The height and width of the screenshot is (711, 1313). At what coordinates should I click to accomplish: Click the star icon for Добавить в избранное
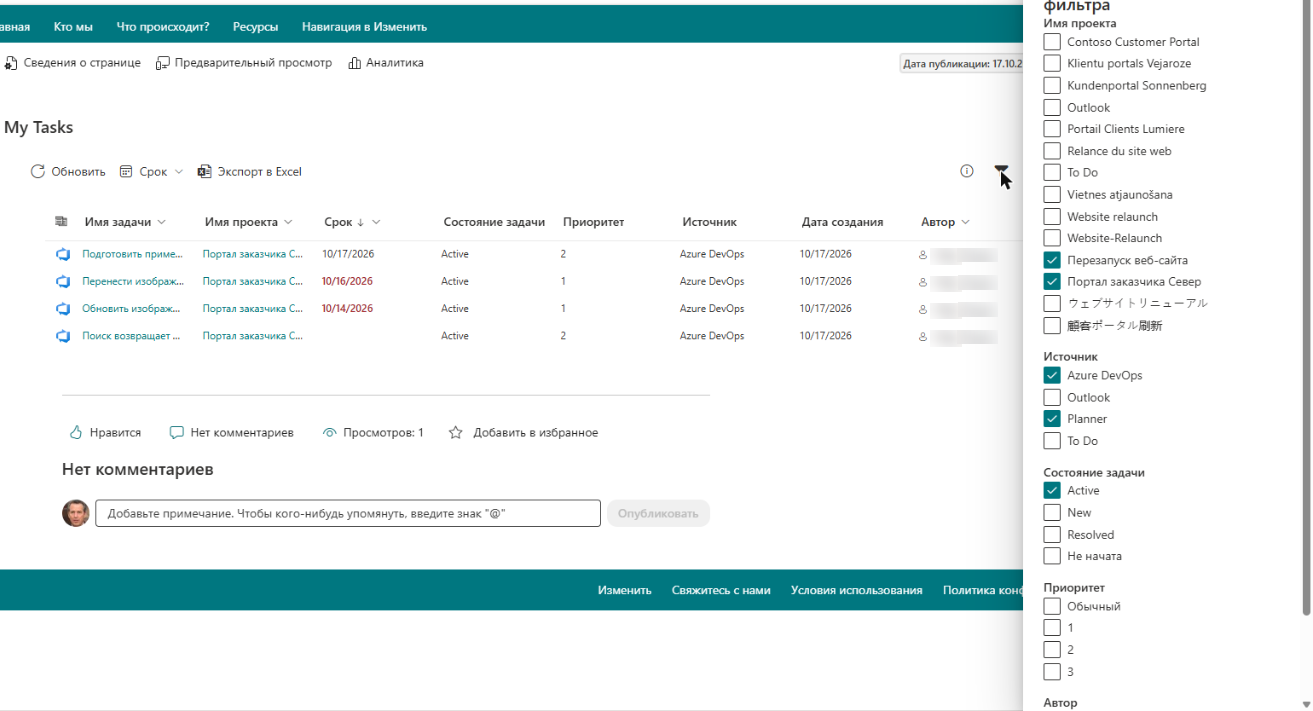(456, 433)
